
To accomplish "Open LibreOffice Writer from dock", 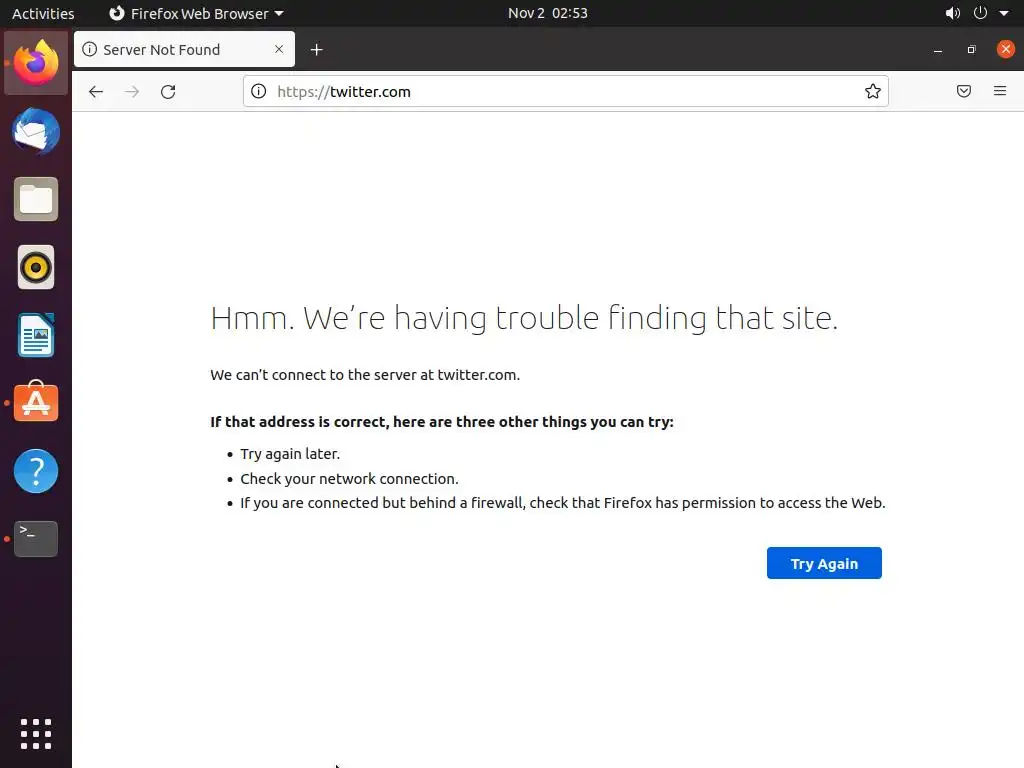I will (x=36, y=335).
